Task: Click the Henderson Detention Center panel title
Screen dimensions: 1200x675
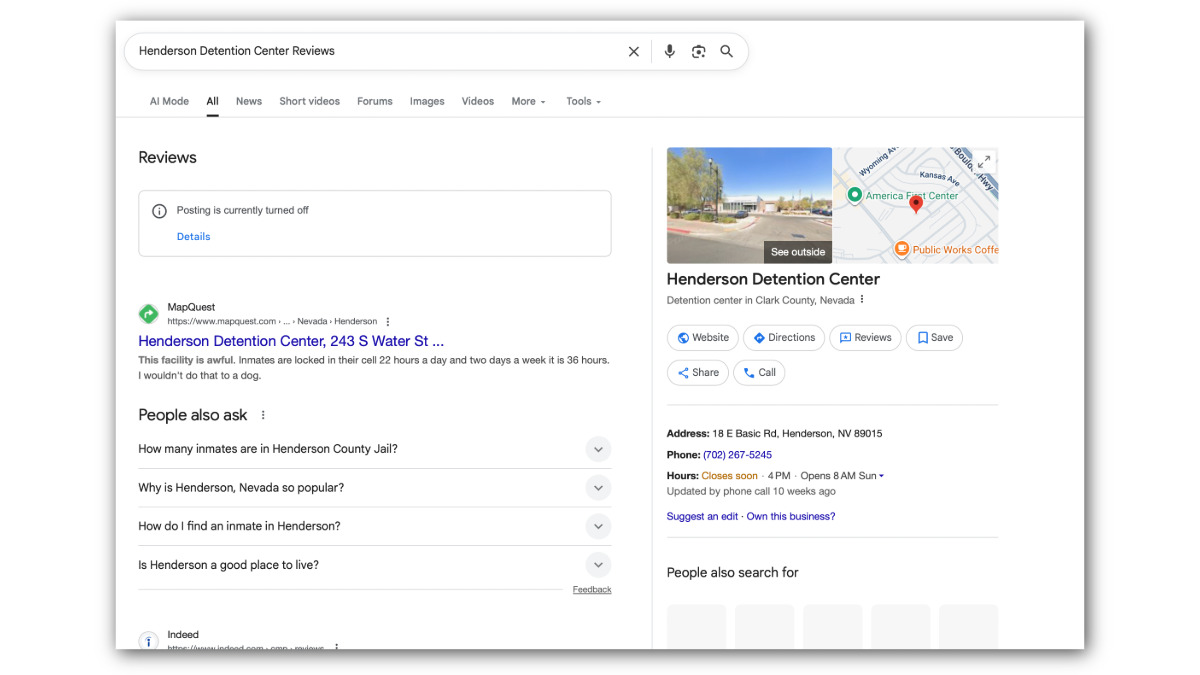Action: click(x=773, y=279)
